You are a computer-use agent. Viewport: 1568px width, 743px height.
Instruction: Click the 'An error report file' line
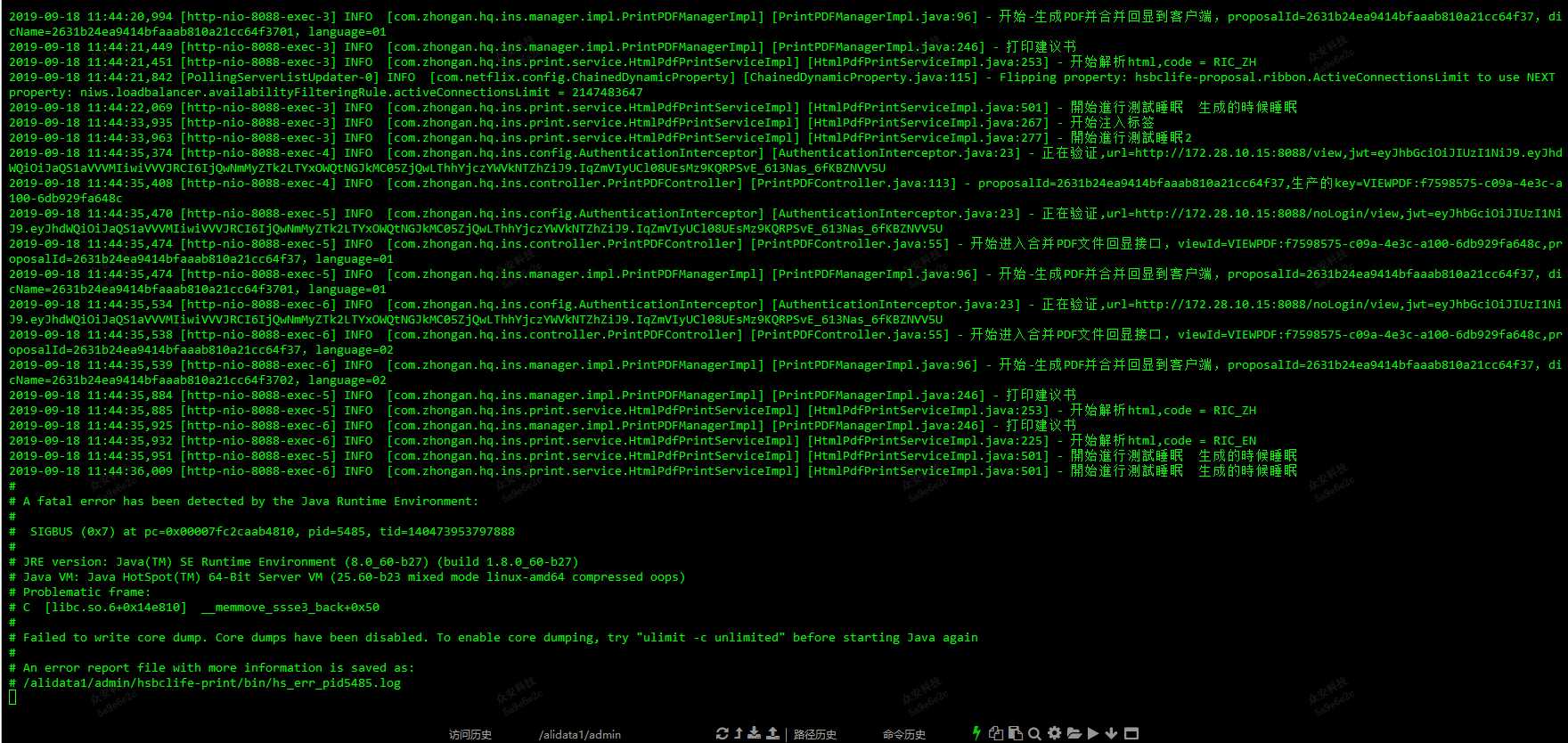(212, 668)
